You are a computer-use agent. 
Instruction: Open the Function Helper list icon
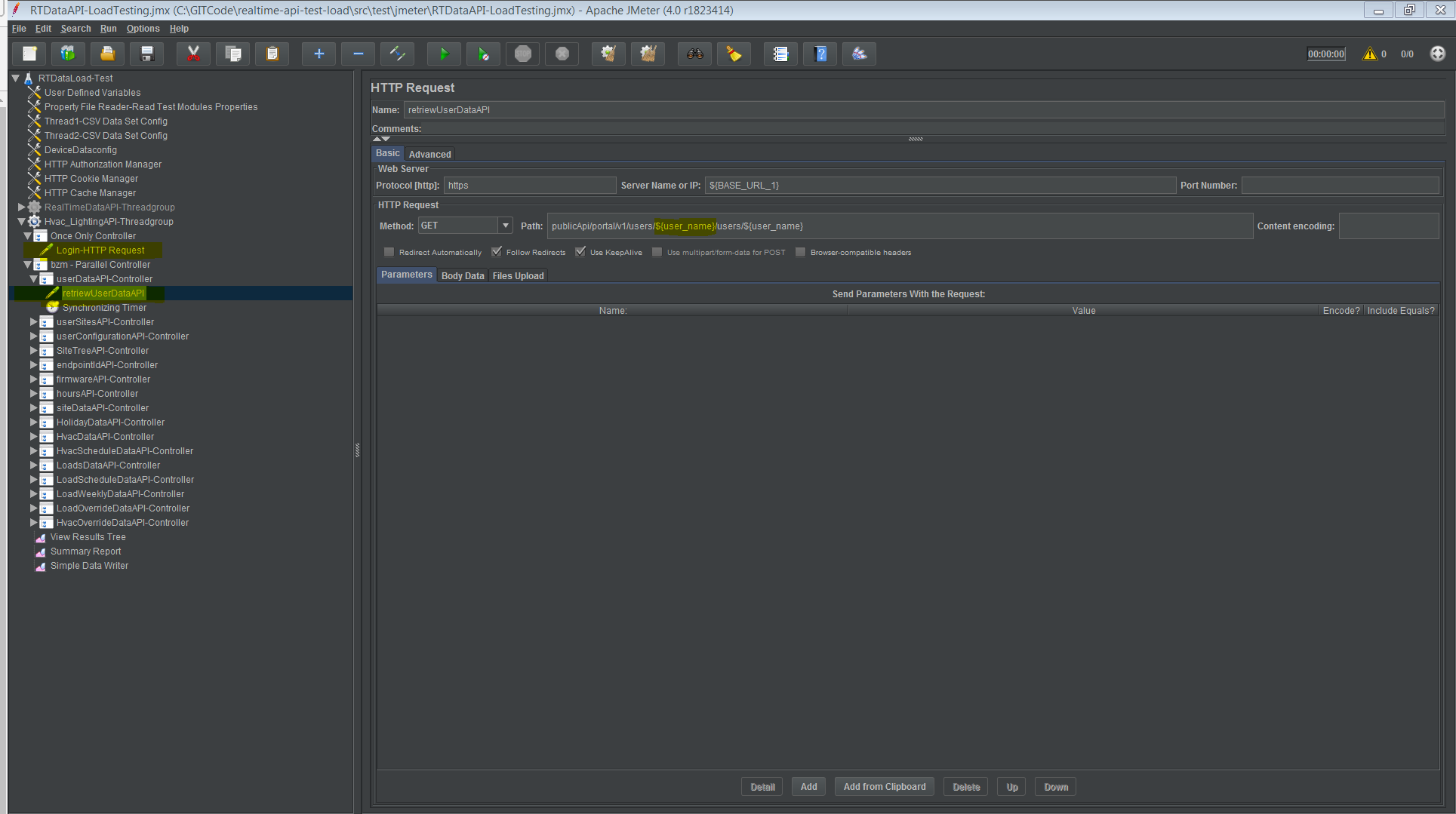click(780, 54)
